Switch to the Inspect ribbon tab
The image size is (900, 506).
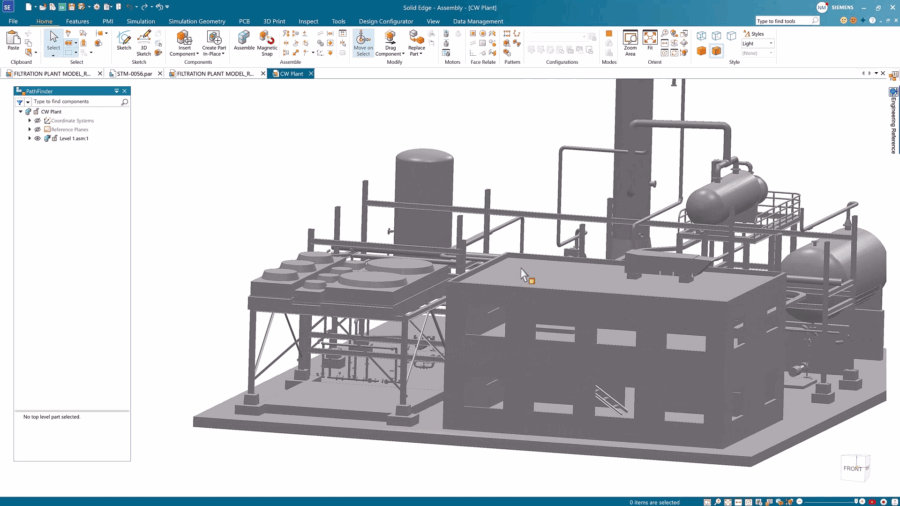pyautogui.click(x=308, y=21)
